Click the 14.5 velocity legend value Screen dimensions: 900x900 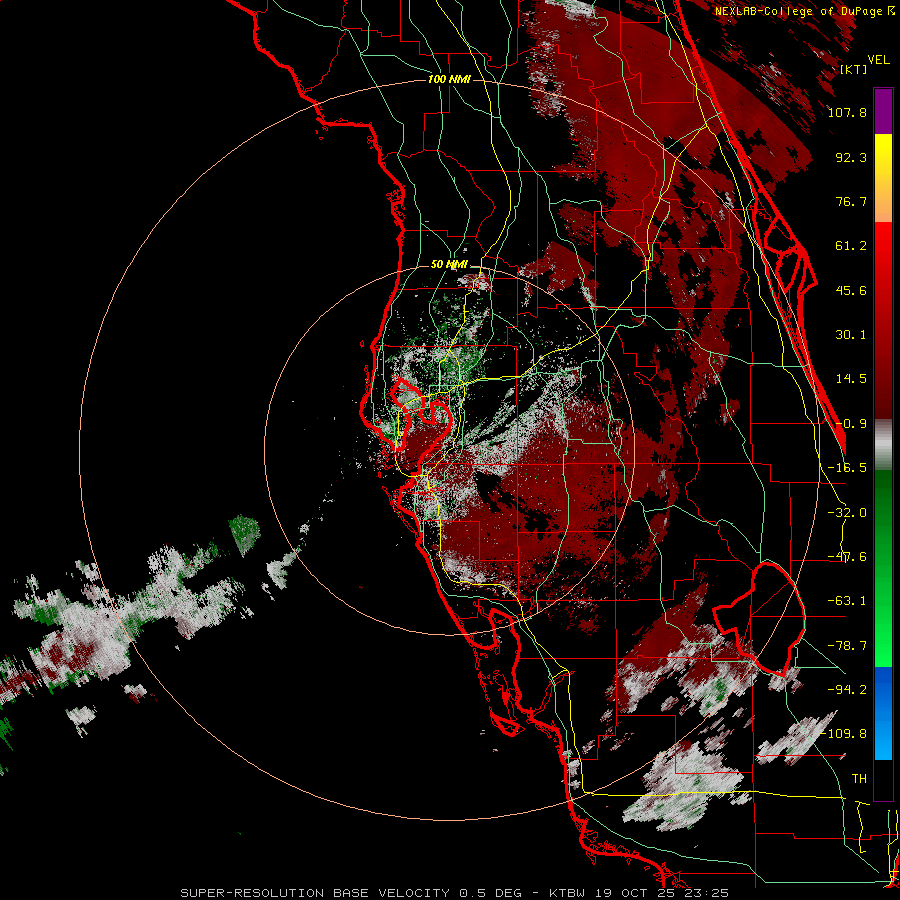point(851,379)
